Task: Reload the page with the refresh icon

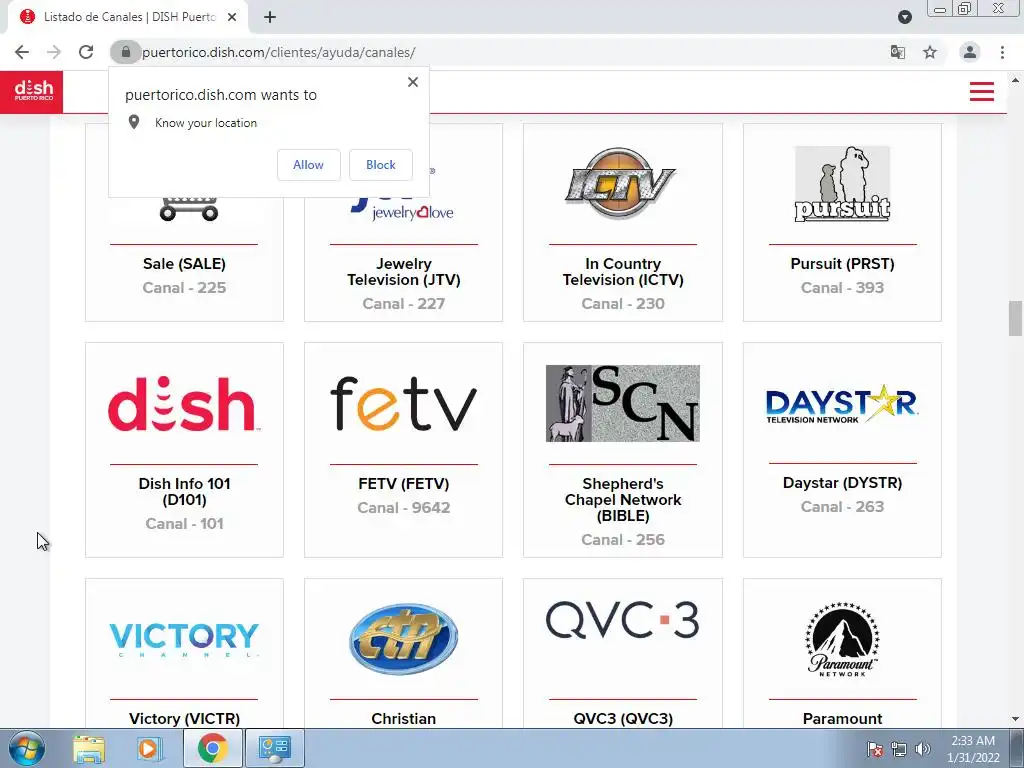Action: 86,52
